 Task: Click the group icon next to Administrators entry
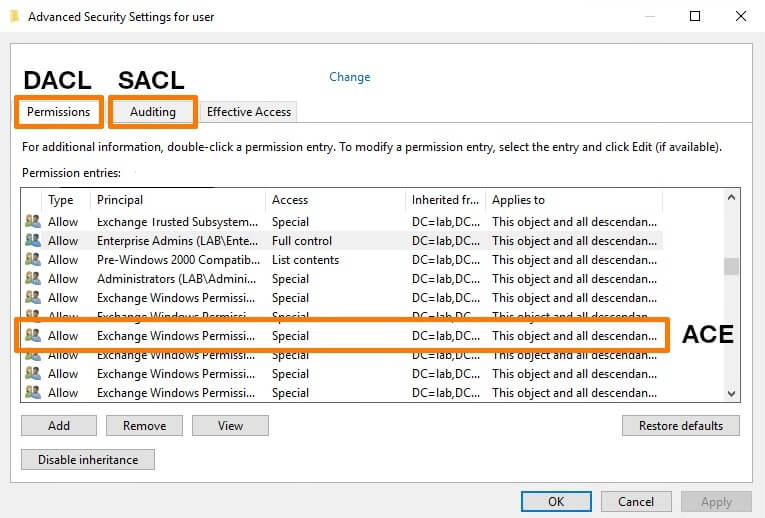[33, 279]
